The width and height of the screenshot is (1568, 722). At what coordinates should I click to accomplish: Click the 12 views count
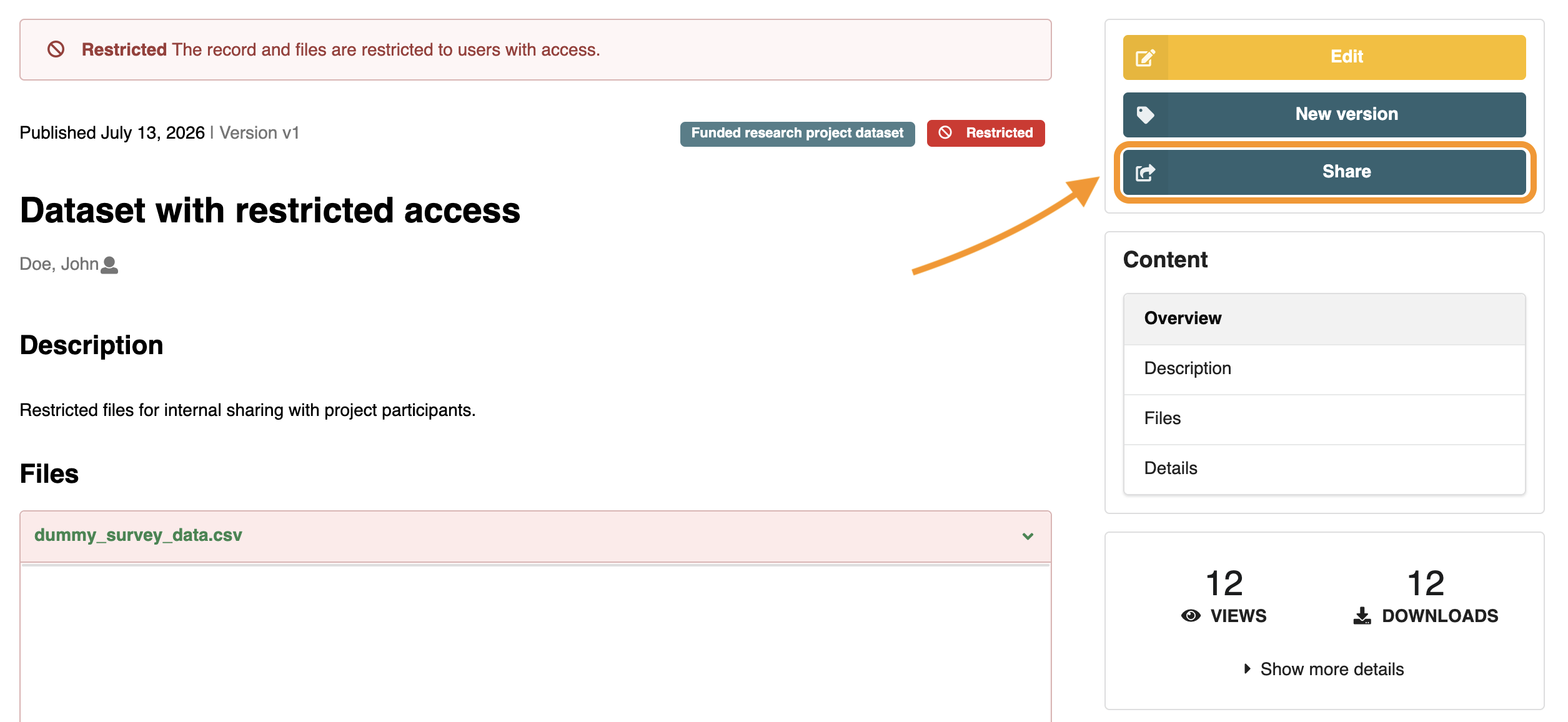[1224, 583]
